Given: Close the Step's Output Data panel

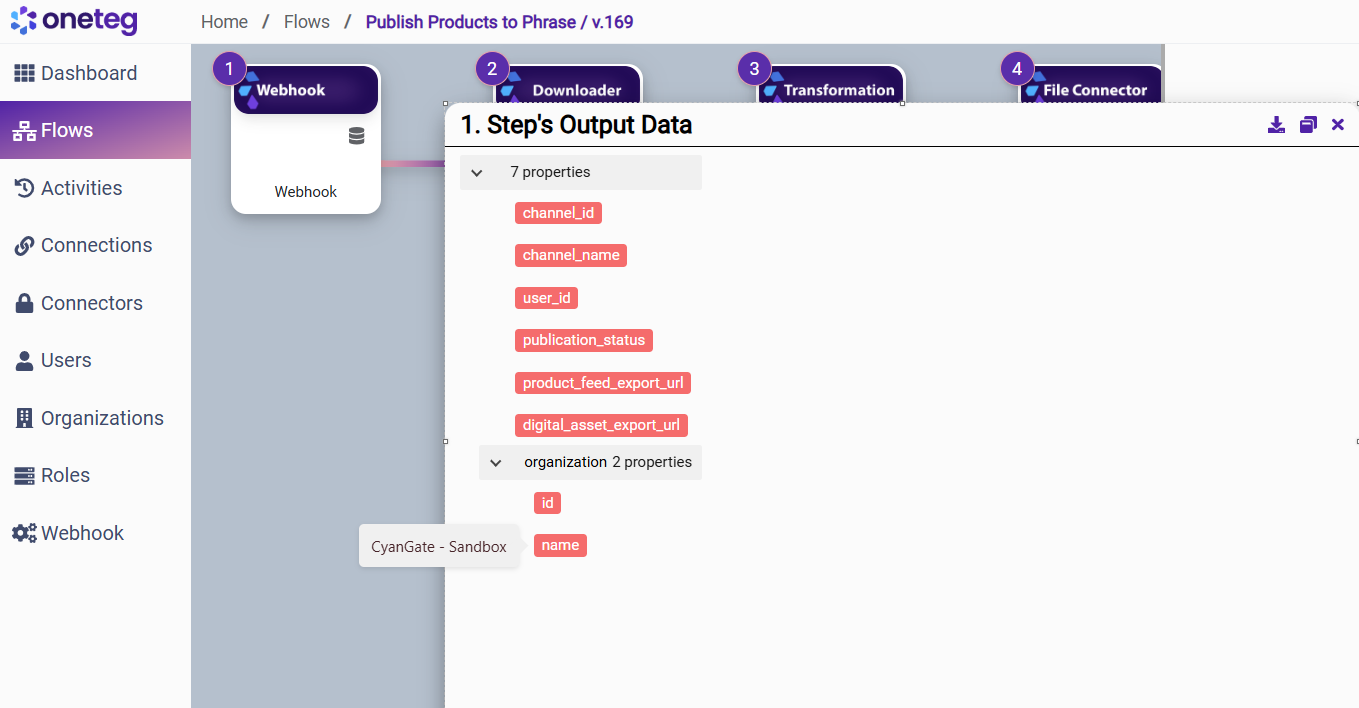Looking at the screenshot, I should (x=1338, y=125).
